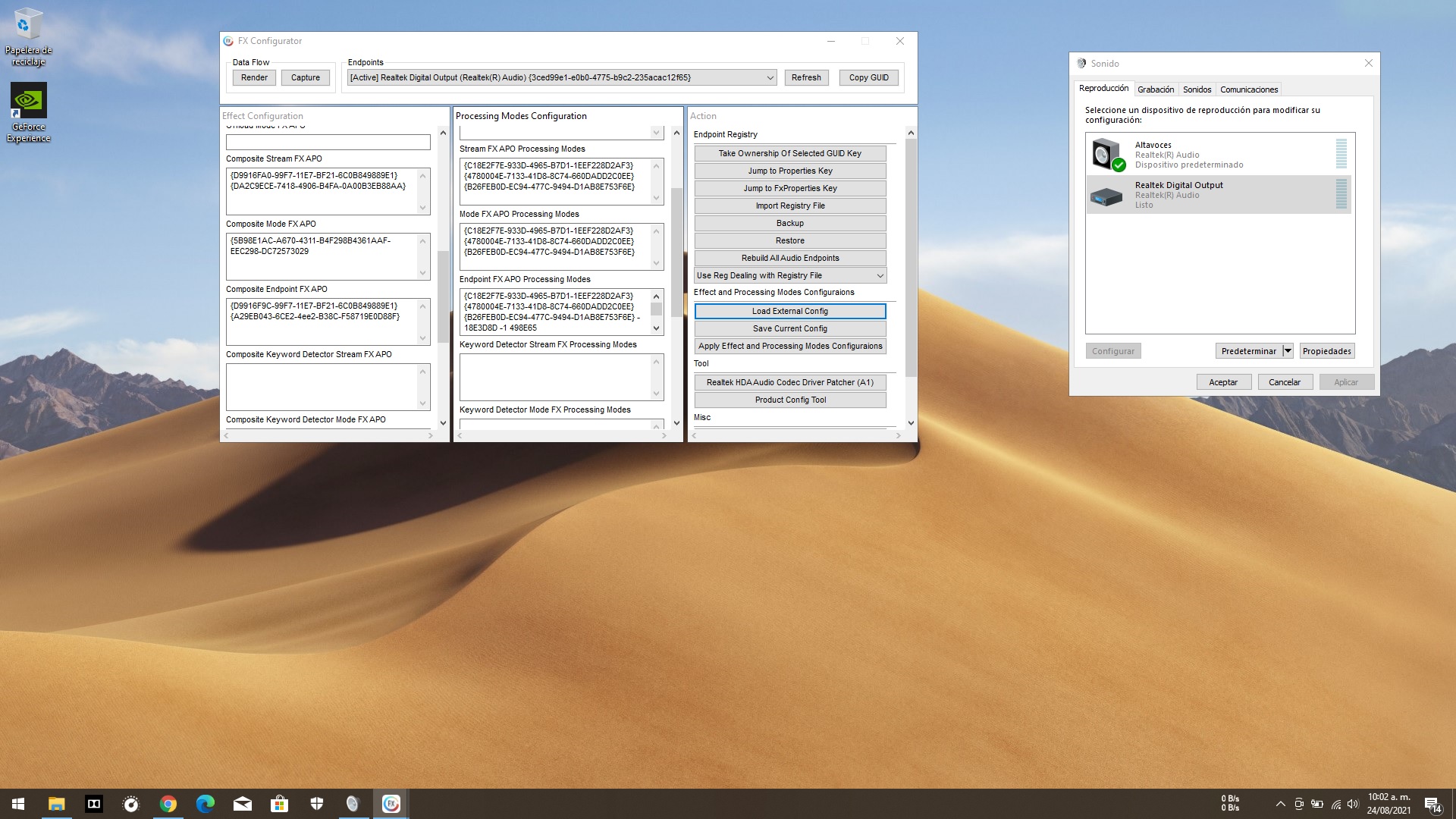This screenshot has height=819, width=1456.
Task: Open the GeForce Experience desktop shortcut
Action: pos(28,113)
